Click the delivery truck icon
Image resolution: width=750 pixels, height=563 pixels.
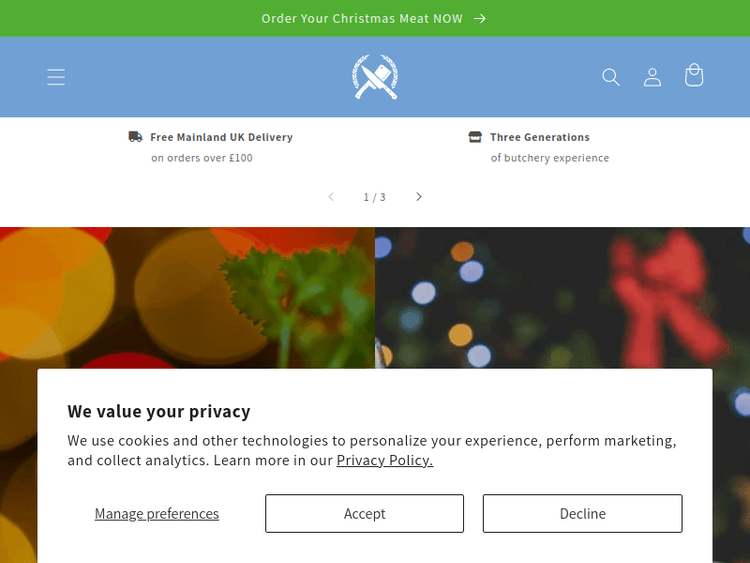pyautogui.click(x=135, y=137)
